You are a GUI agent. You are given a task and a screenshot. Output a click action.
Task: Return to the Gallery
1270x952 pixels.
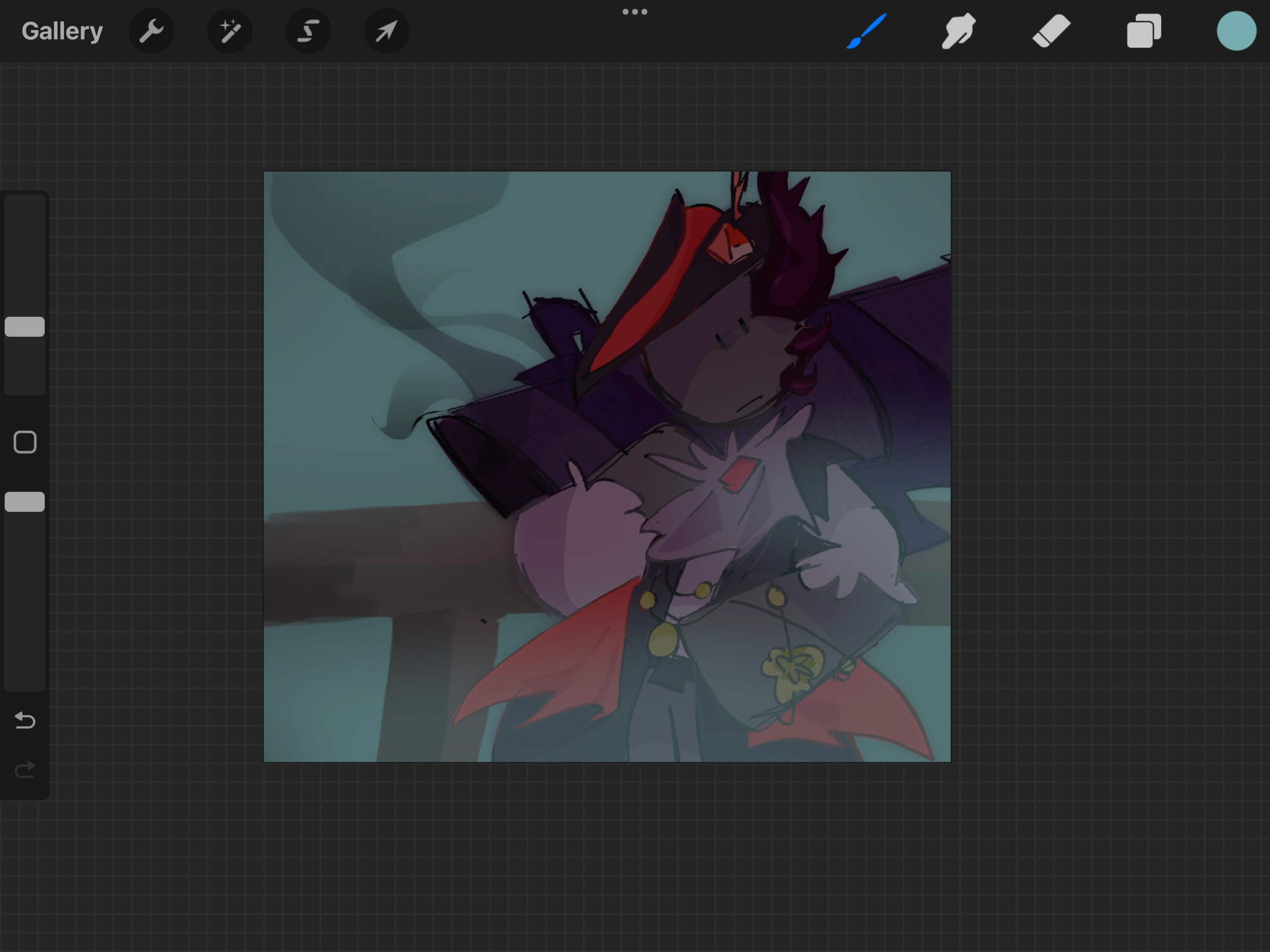click(62, 31)
